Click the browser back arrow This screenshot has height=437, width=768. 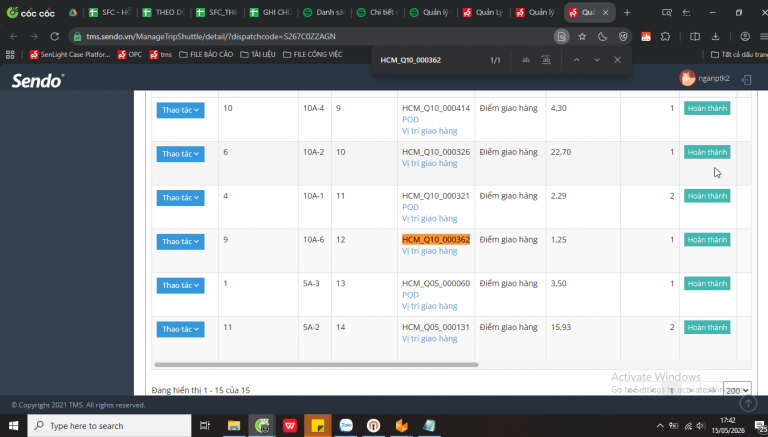click(x=14, y=36)
